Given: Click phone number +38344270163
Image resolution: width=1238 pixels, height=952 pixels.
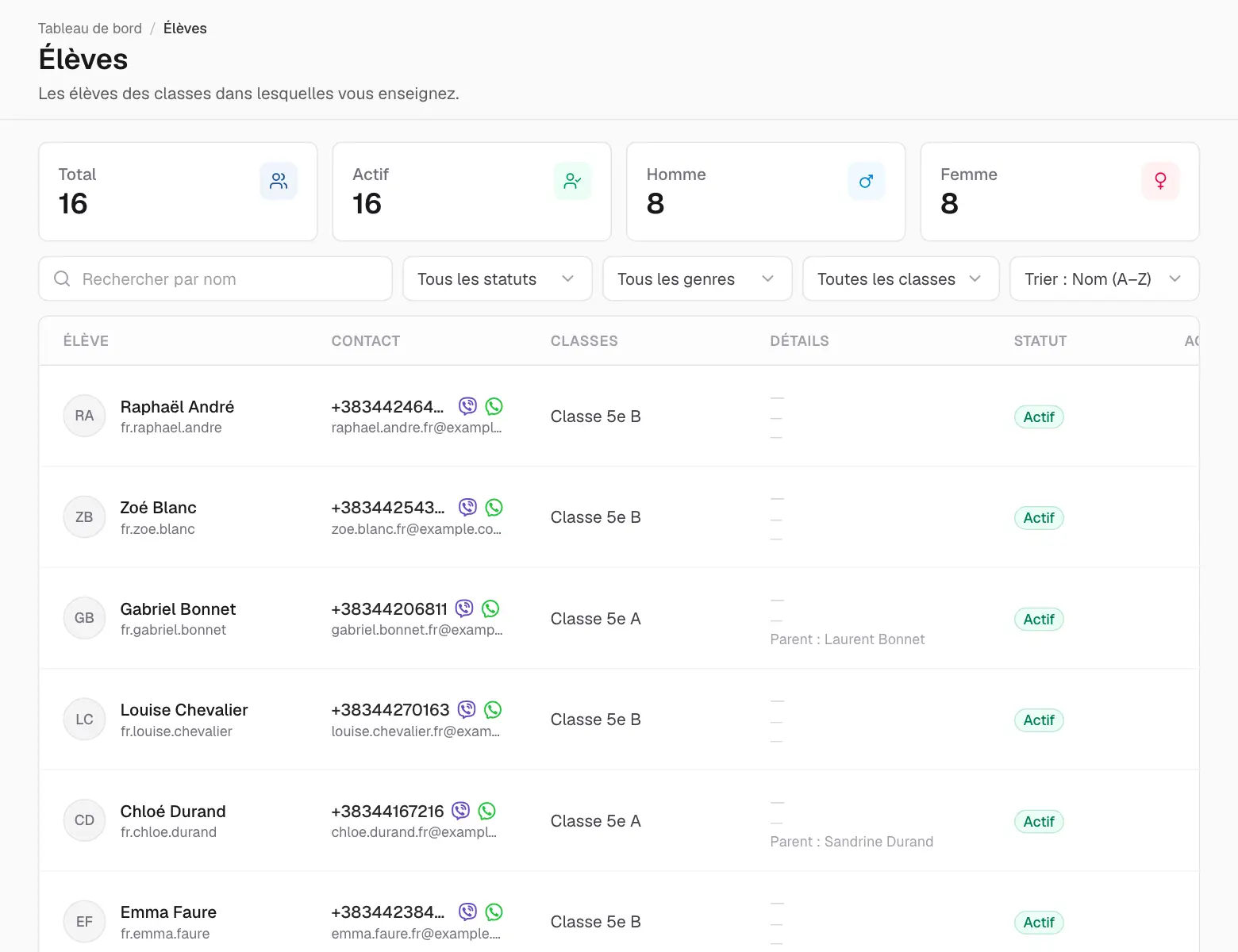Looking at the screenshot, I should 390,710.
